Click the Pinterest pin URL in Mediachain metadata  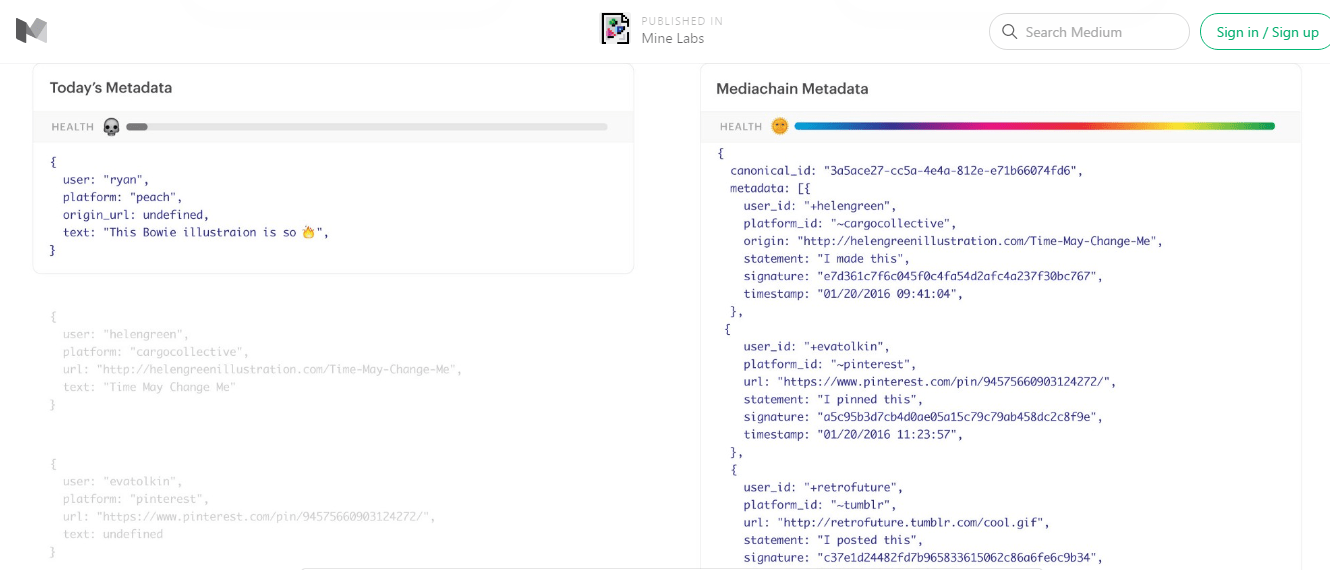click(945, 381)
